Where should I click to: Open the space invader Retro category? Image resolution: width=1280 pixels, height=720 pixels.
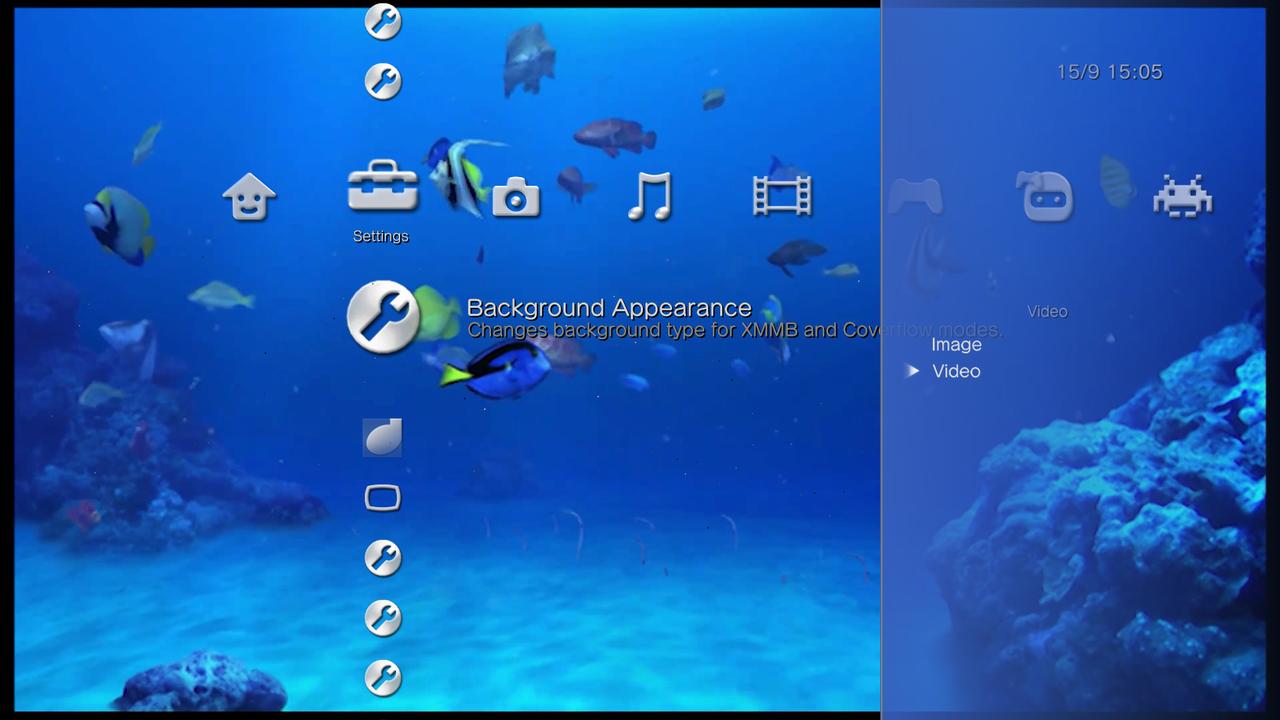1183,195
